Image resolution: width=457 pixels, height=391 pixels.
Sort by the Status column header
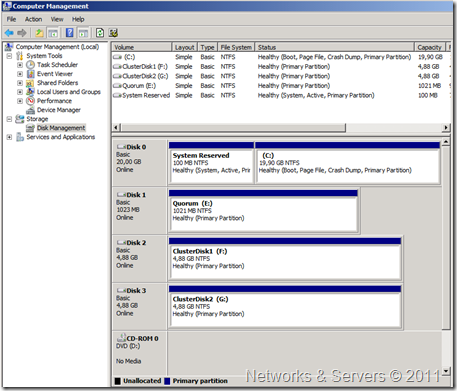[x=335, y=47]
